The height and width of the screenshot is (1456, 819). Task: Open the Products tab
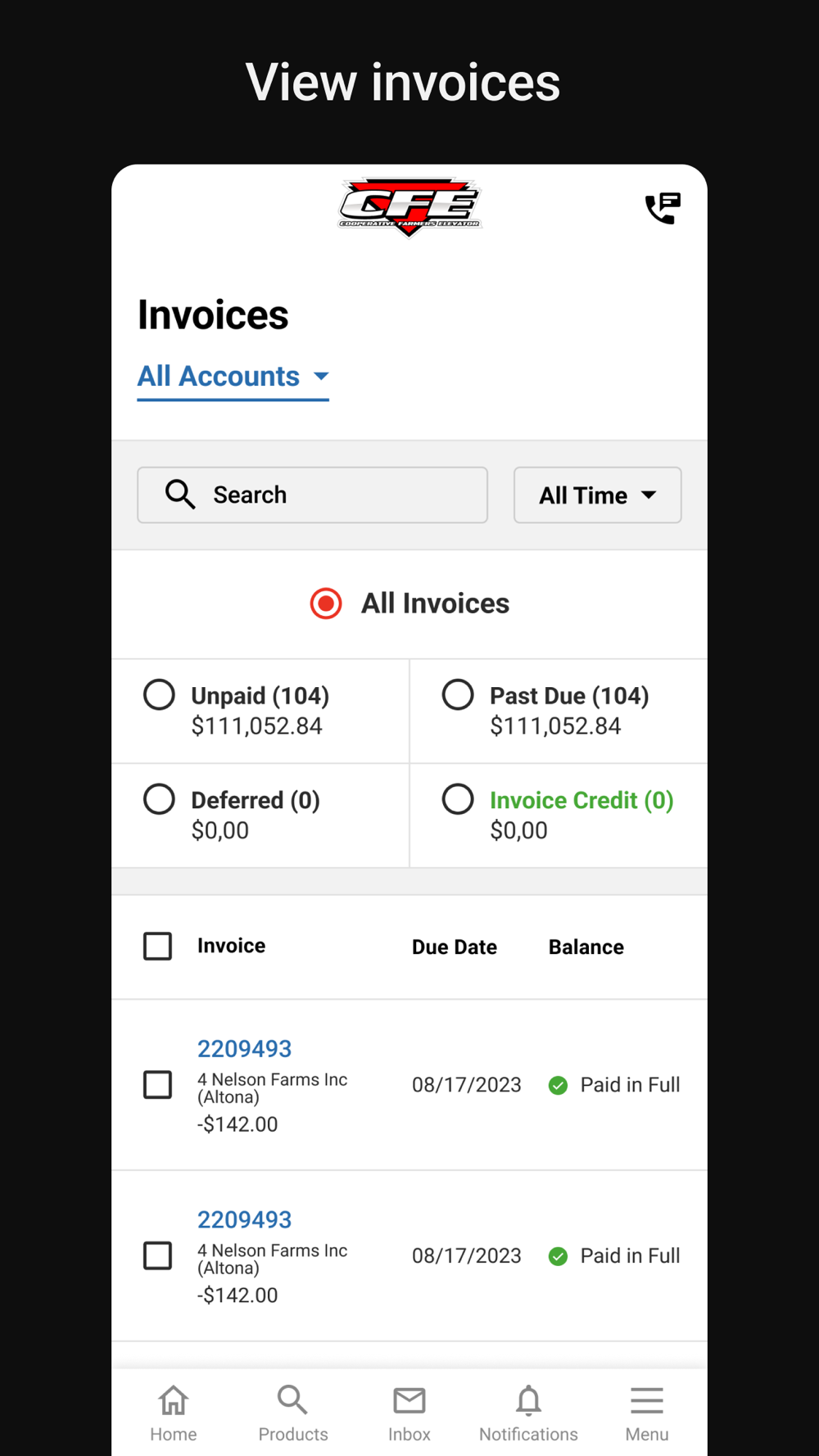[292, 1414]
